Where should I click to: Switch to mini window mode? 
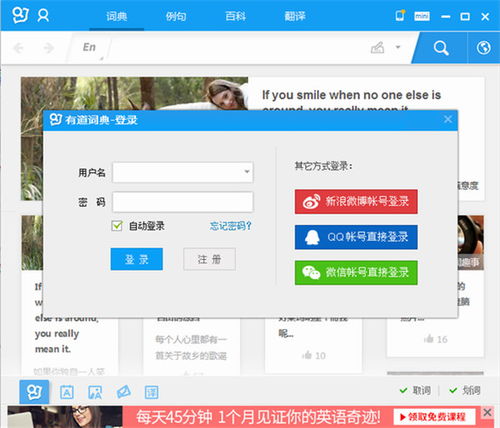[x=422, y=16]
